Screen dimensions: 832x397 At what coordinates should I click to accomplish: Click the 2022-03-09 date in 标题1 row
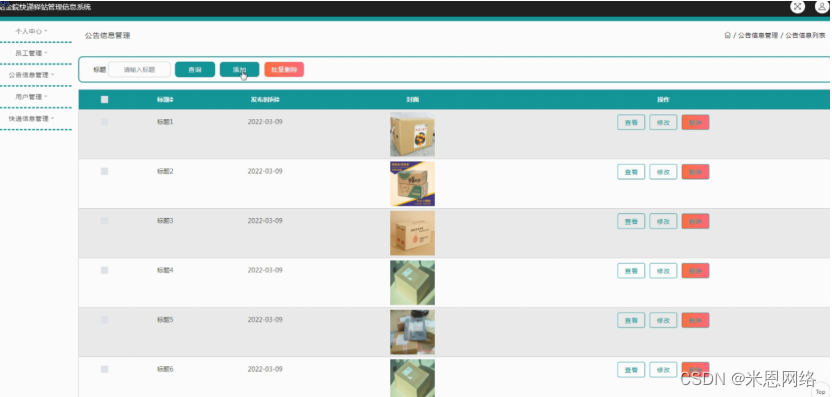point(265,122)
